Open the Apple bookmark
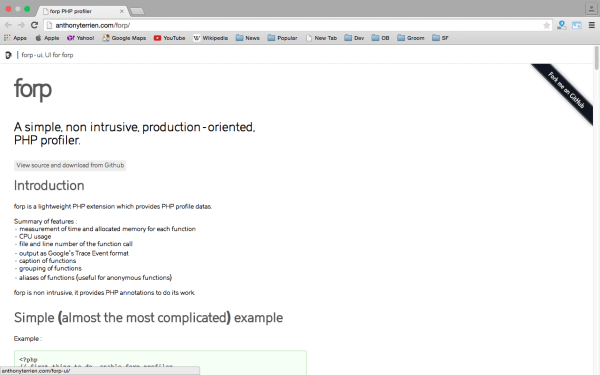600x375 pixels. tap(47, 38)
